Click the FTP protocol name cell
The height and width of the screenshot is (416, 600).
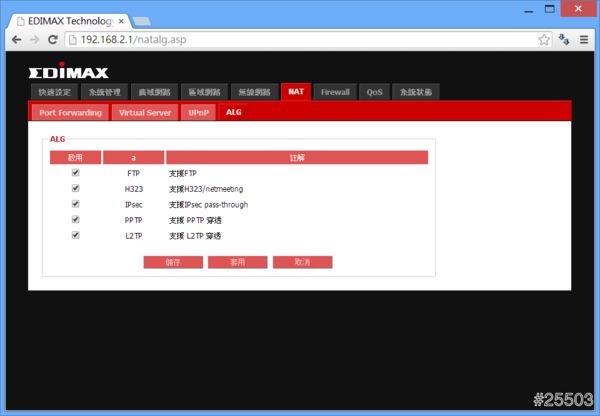click(x=134, y=173)
